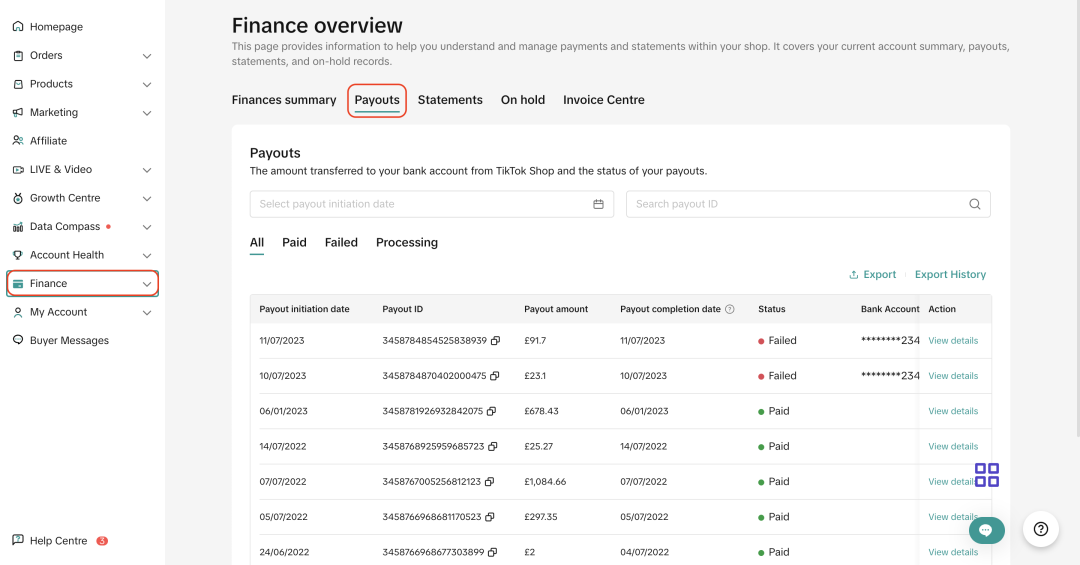View details for the £91.7 payout
The height and width of the screenshot is (565, 1080).
pyautogui.click(x=953, y=341)
